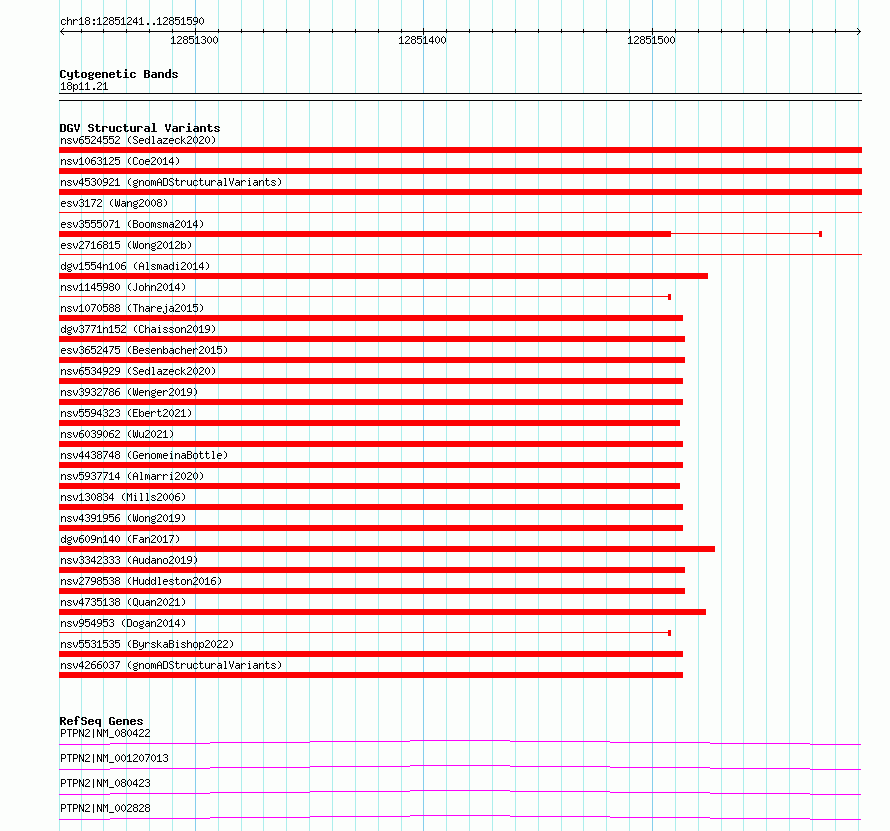The image size is (890, 831).
Task: Click the left arrow of the coordinate ruler
Action: [x=62, y=31]
